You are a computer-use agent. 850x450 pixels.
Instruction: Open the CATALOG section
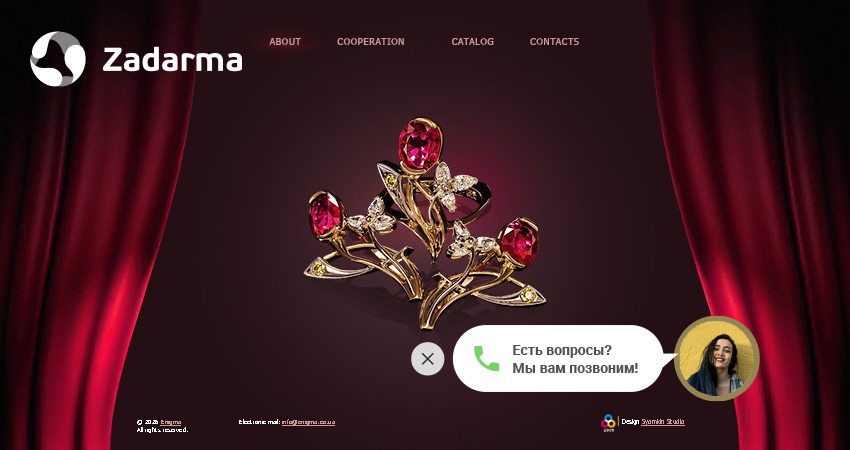pos(473,42)
